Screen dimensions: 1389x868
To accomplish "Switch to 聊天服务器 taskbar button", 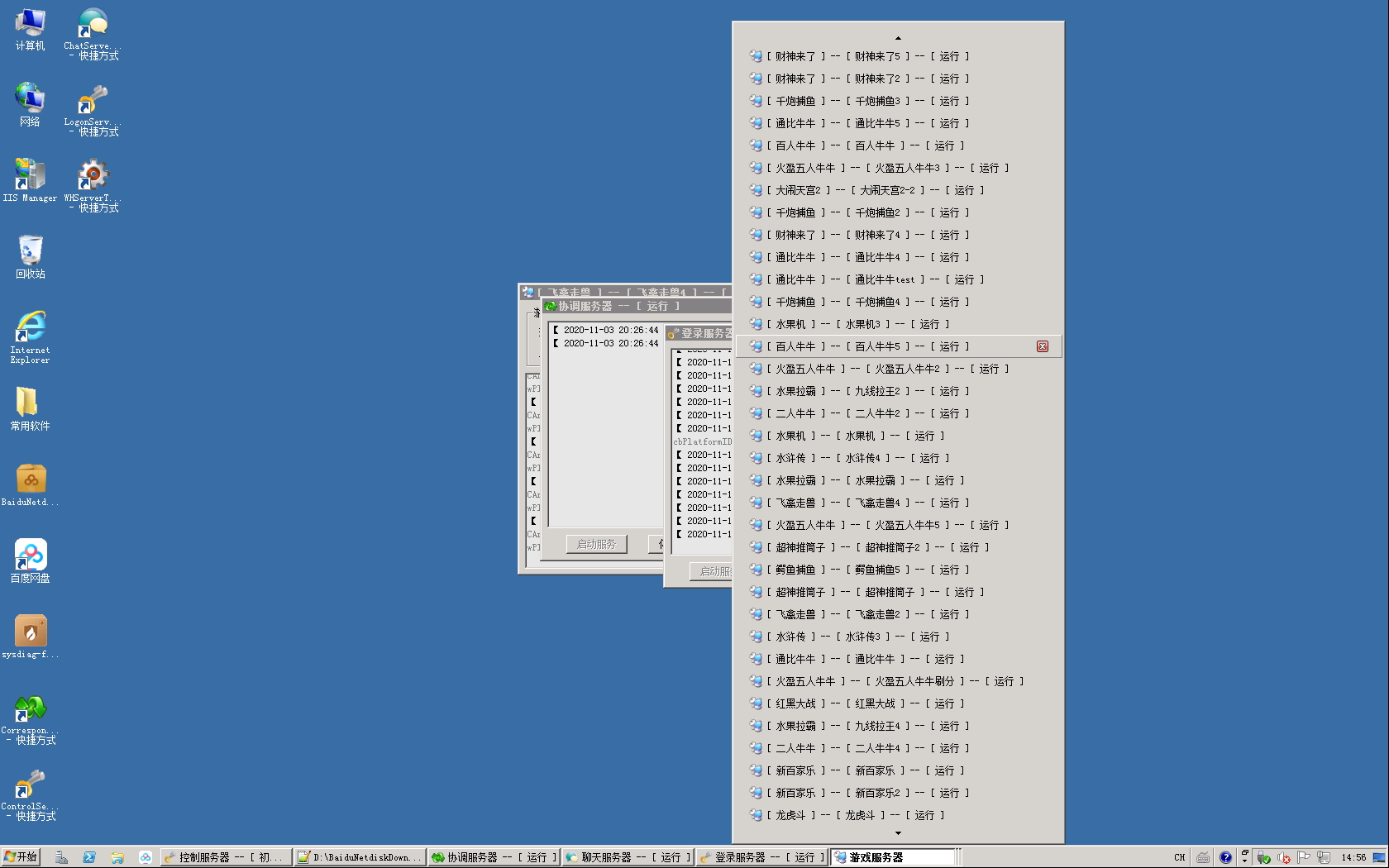I will [x=628, y=857].
